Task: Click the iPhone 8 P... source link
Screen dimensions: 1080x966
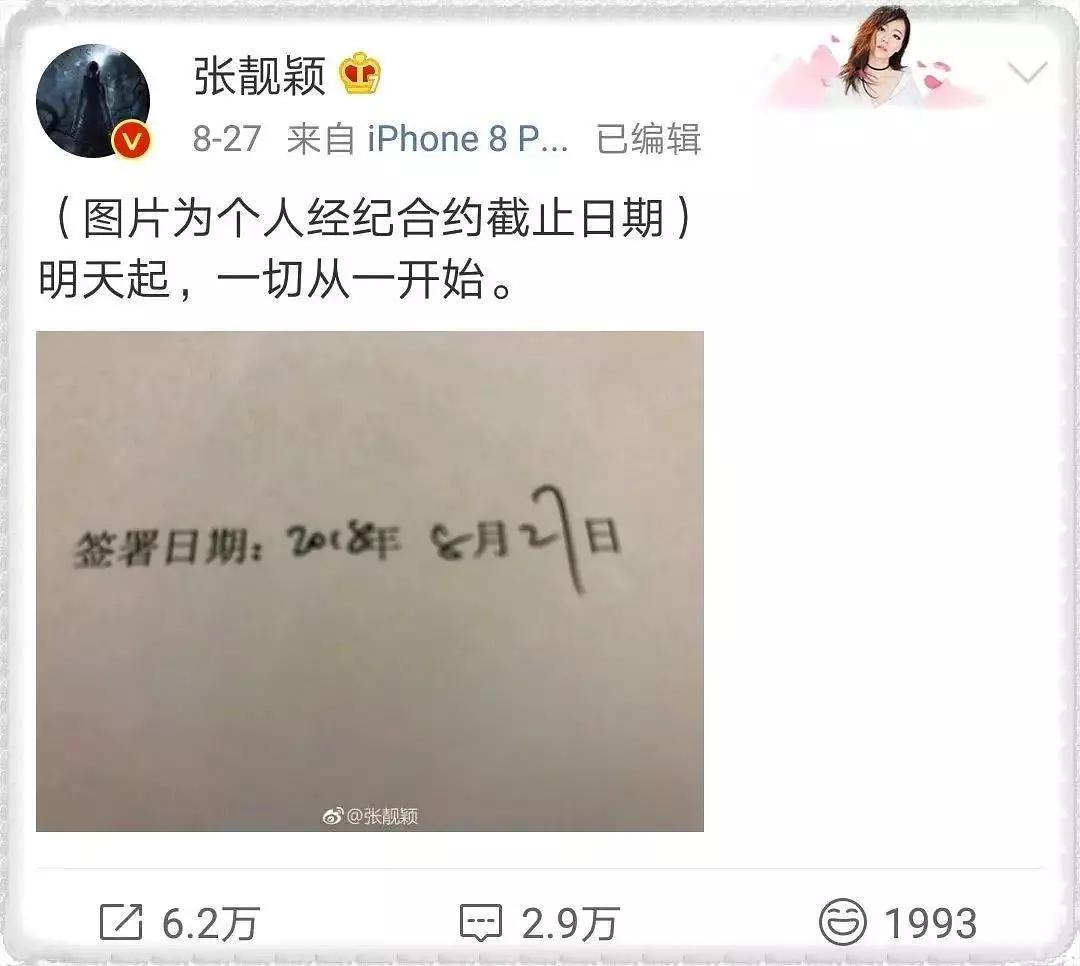Action: click(x=468, y=139)
